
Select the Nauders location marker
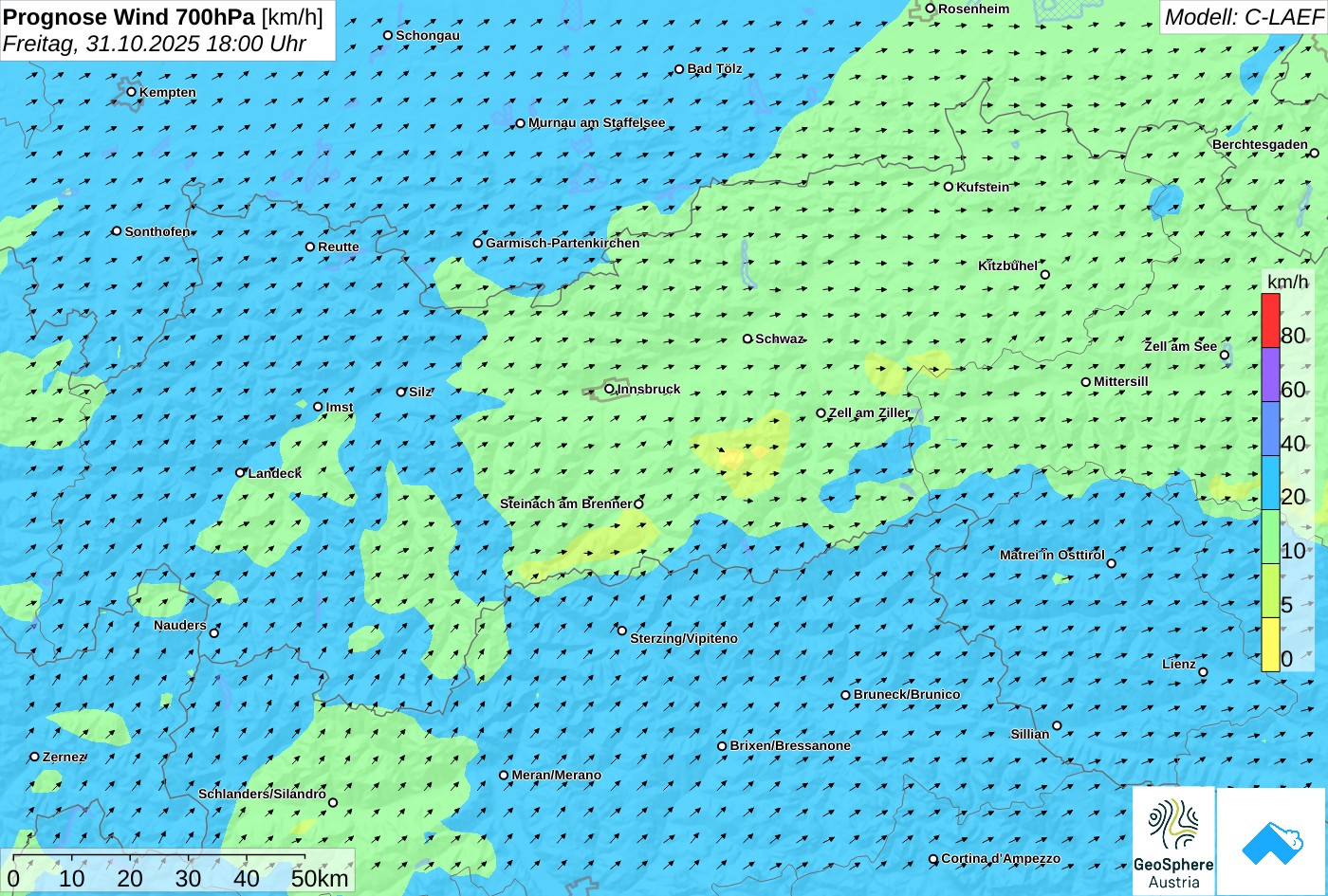tap(214, 633)
